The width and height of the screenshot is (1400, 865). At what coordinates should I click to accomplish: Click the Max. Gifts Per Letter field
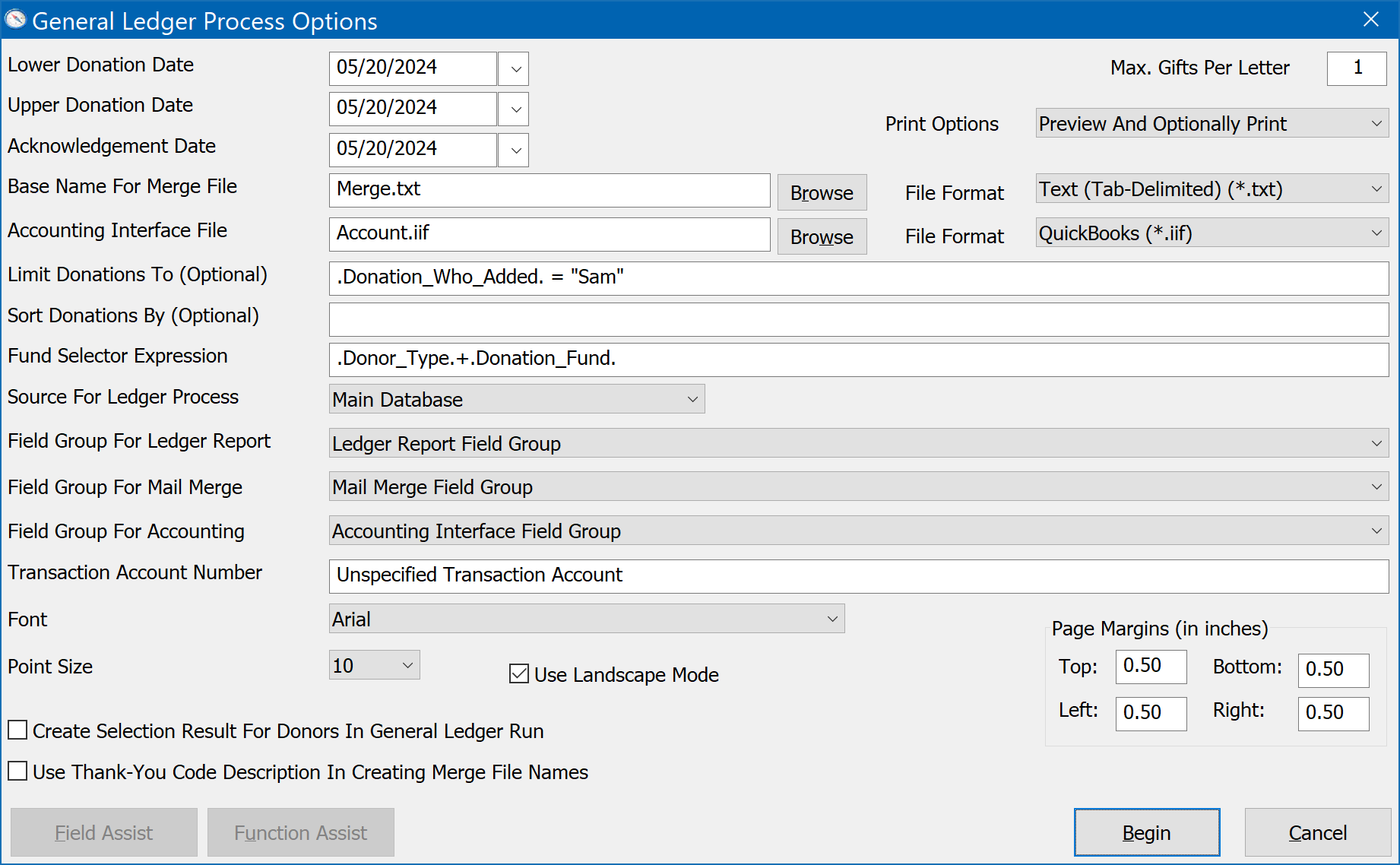(1357, 68)
